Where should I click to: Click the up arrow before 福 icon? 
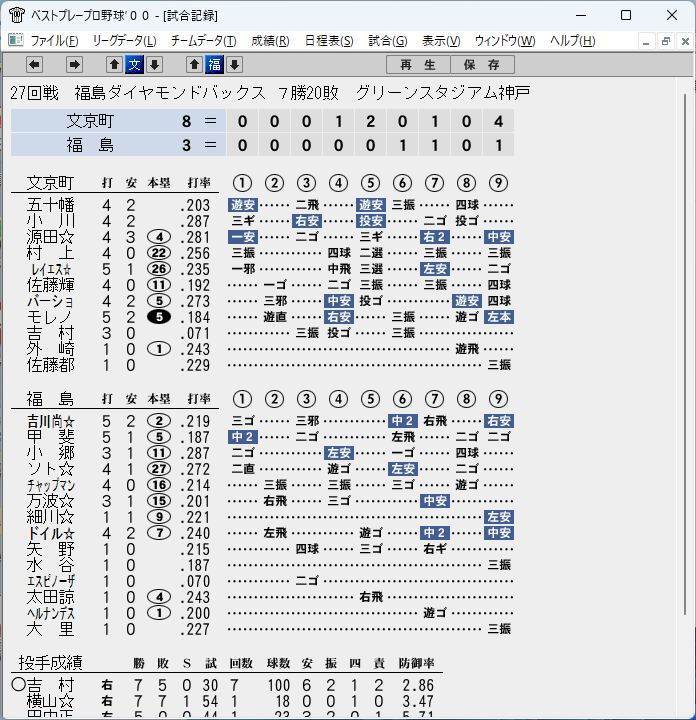pyautogui.click(x=194, y=65)
